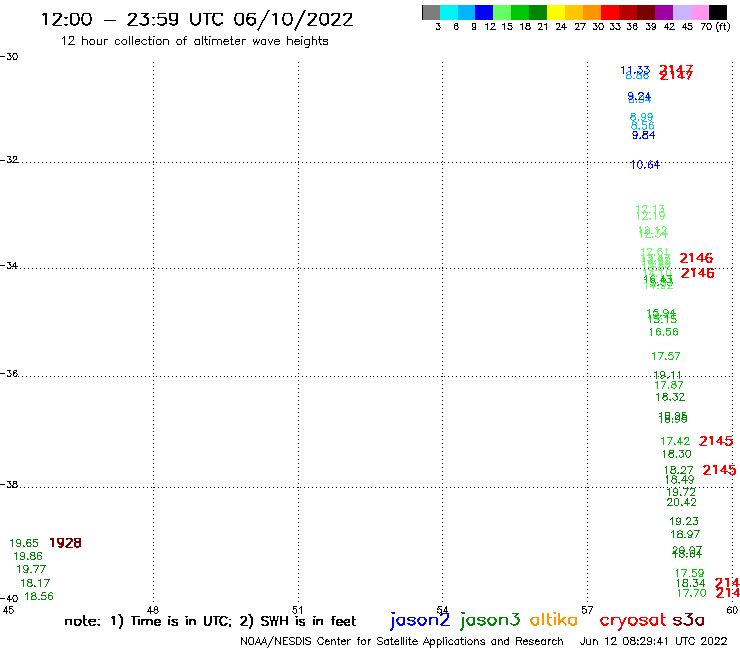Click the '70 (ft)' legend scale label
The image size is (740, 650).
pos(715,26)
